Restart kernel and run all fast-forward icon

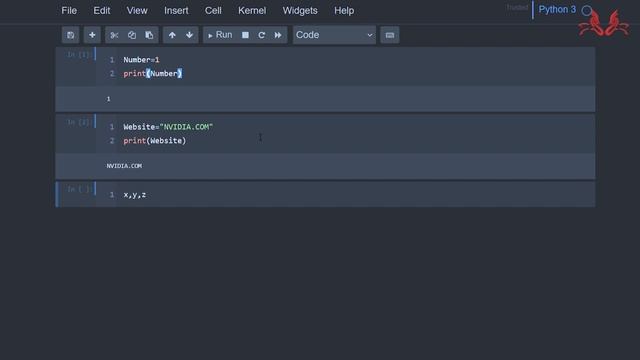278,35
